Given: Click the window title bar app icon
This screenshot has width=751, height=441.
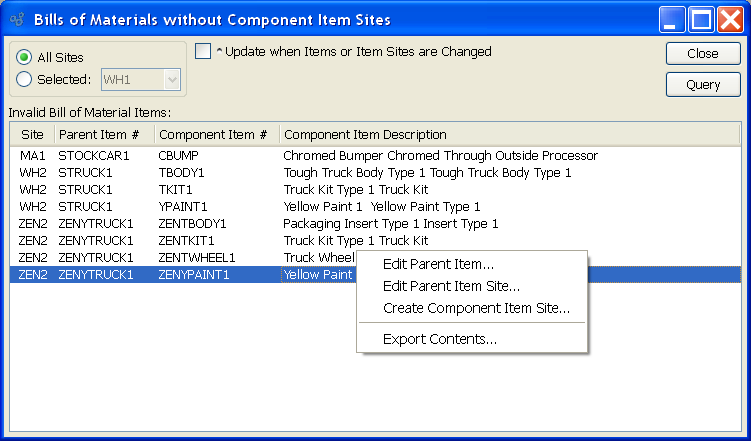Looking at the screenshot, I should pyautogui.click(x=16, y=19).
